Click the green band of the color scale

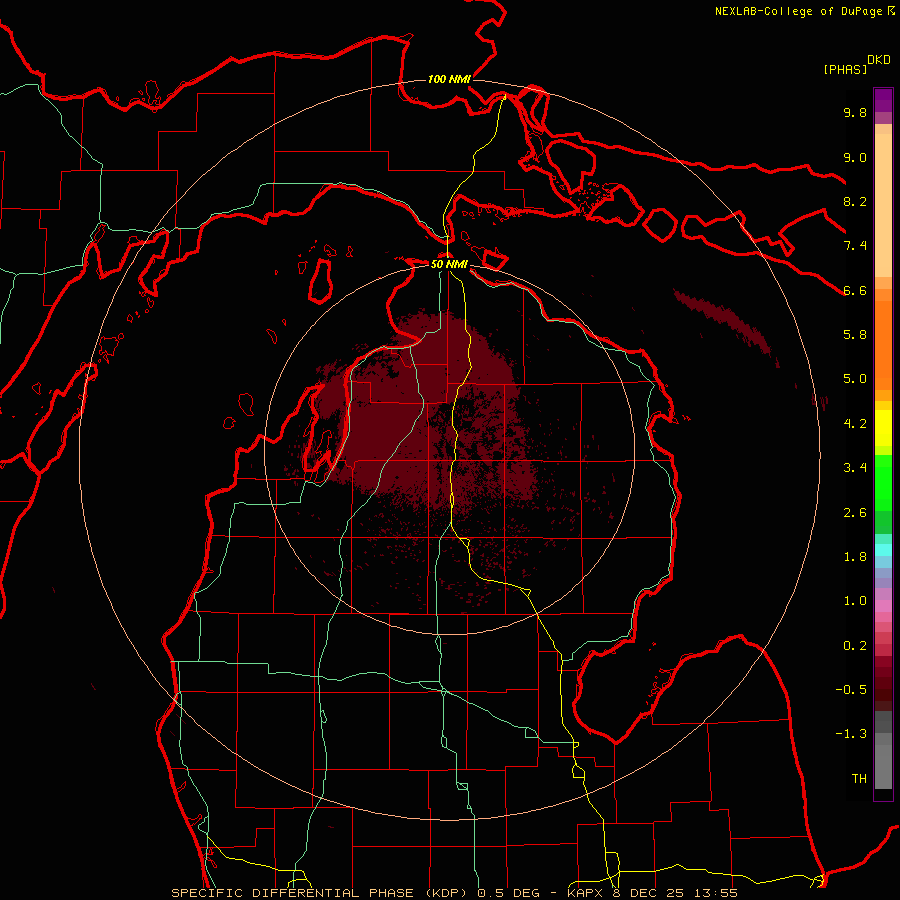point(883,494)
